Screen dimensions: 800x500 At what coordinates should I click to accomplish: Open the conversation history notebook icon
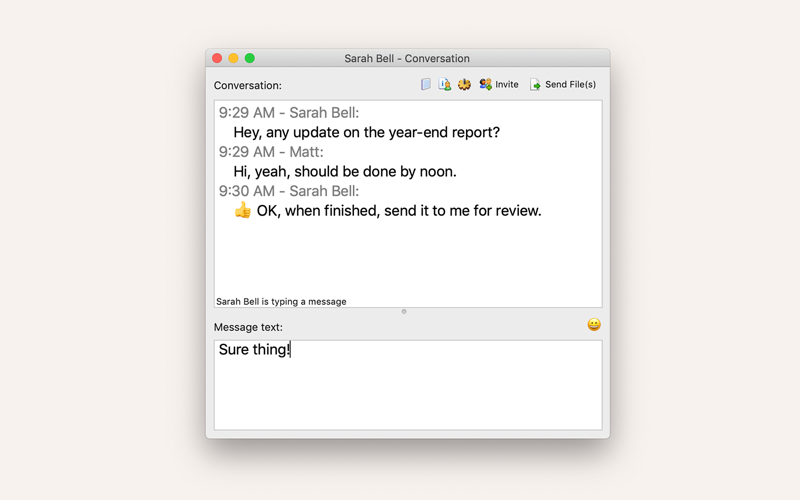click(426, 84)
